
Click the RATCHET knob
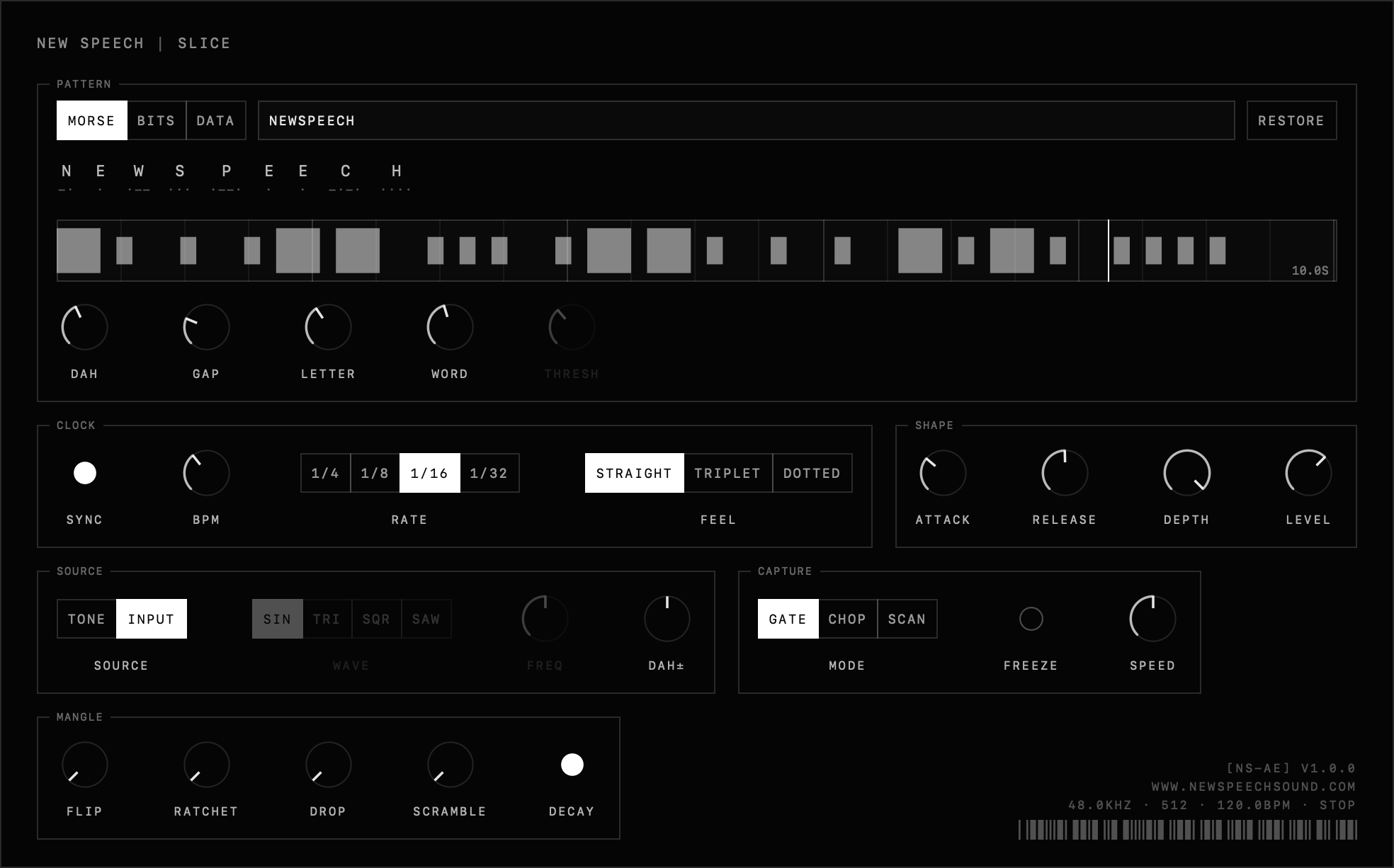(207, 765)
